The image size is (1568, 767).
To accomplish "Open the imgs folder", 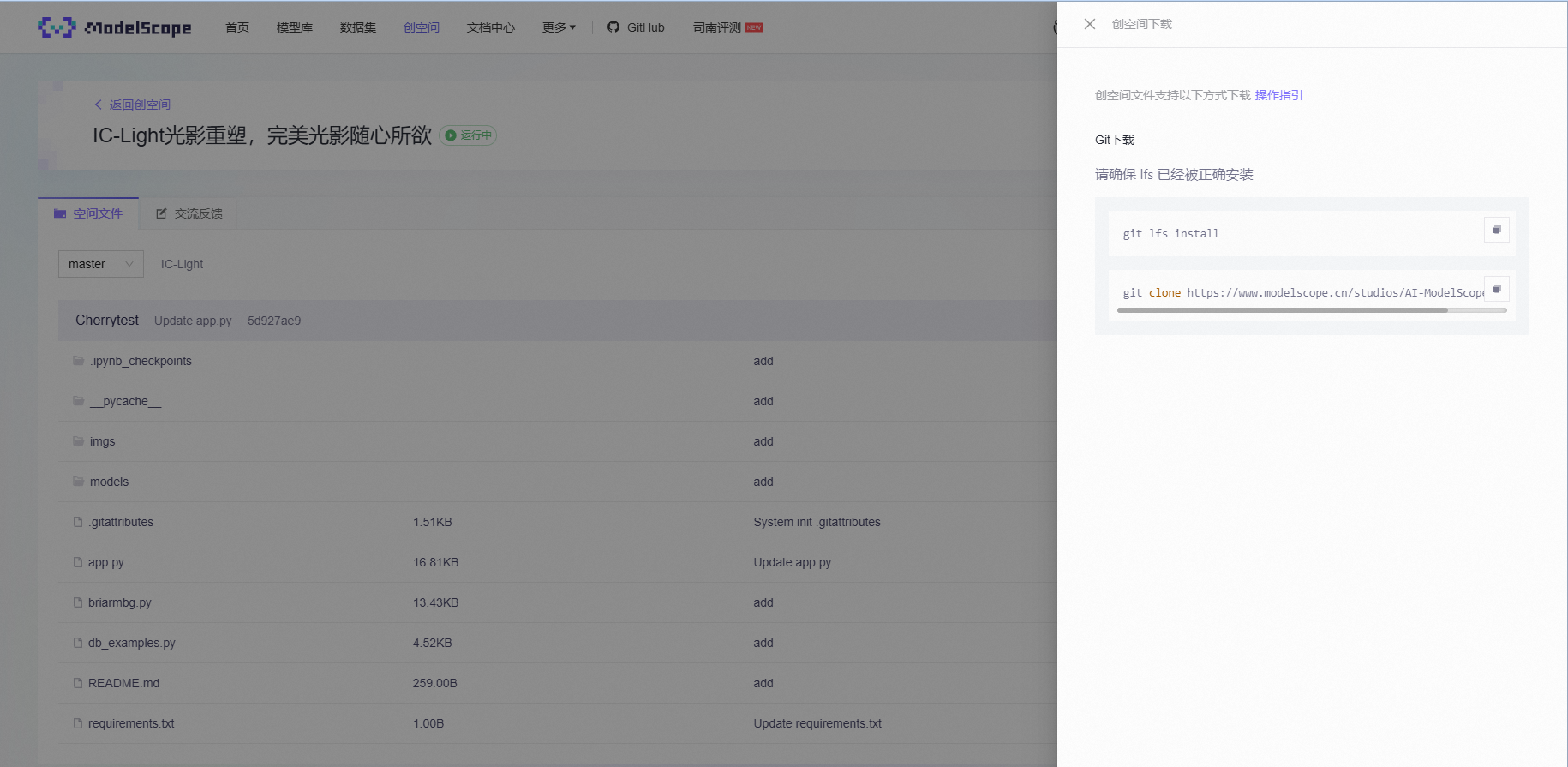I will (102, 441).
